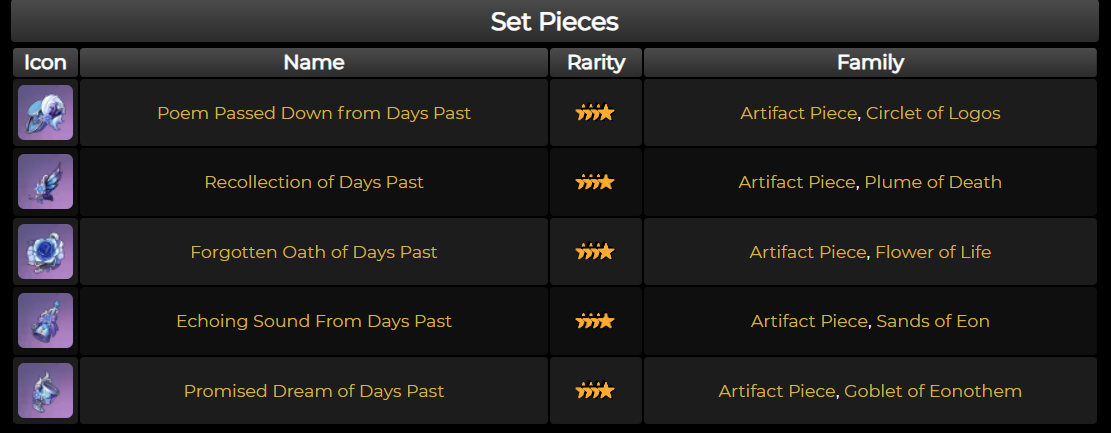Open the Forgotten Oath of Days Past link
This screenshot has width=1111, height=433.
(314, 252)
